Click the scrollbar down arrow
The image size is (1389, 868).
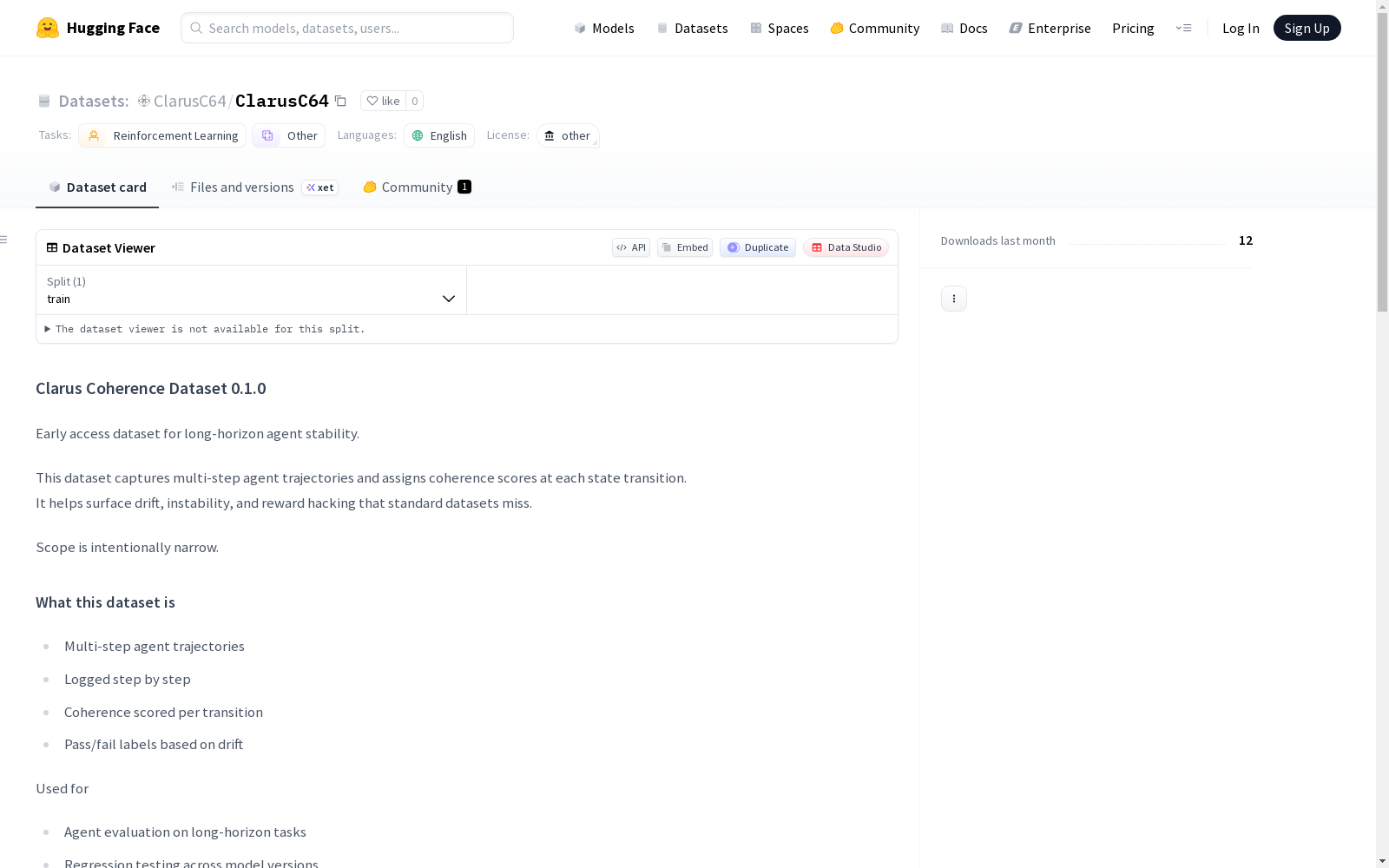pyautogui.click(x=1382, y=861)
